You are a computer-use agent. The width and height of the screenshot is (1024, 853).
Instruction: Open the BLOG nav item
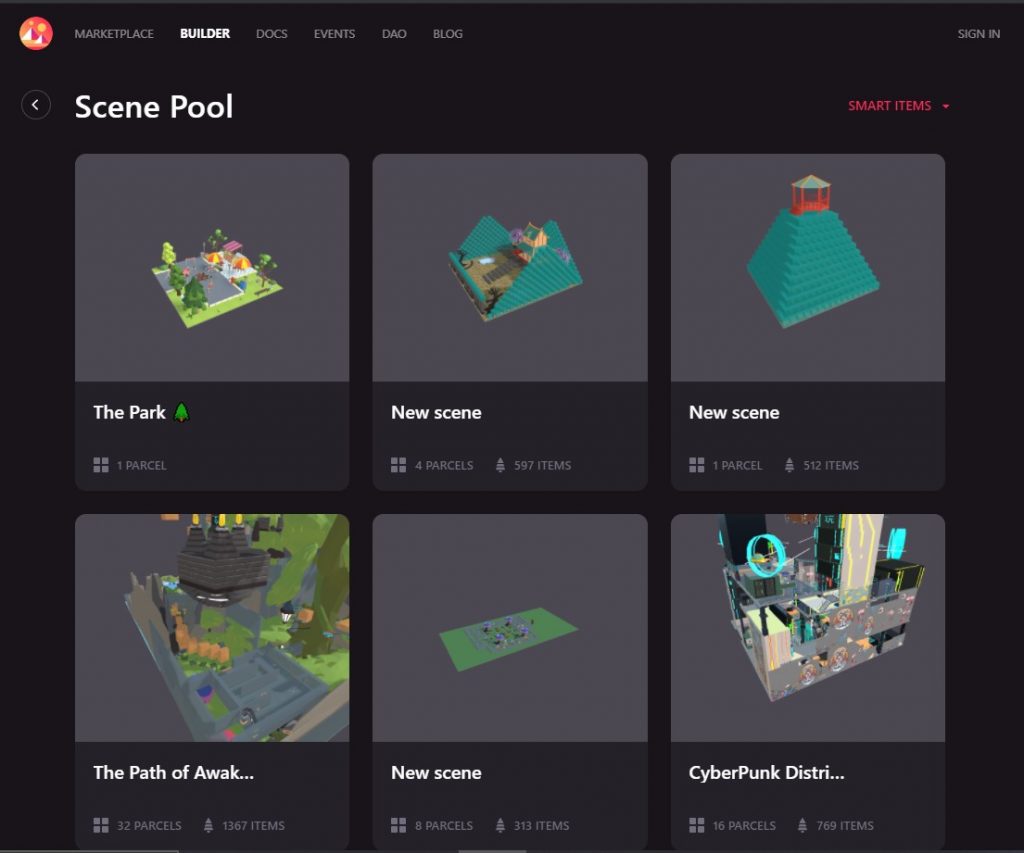[x=447, y=33]
